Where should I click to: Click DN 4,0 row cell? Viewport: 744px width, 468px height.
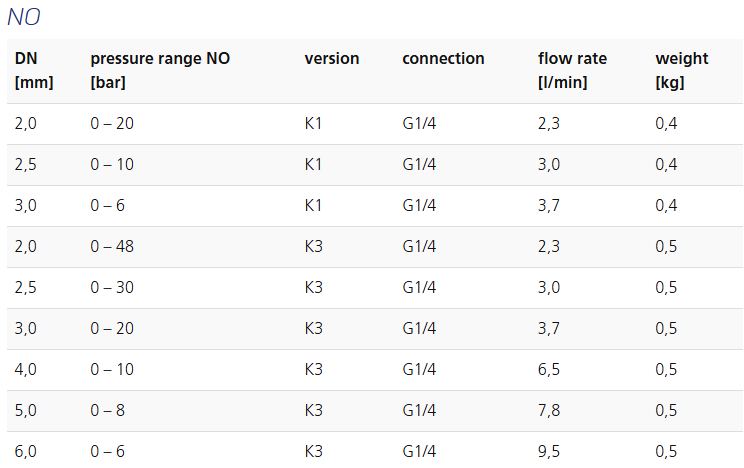pos(25,369)
